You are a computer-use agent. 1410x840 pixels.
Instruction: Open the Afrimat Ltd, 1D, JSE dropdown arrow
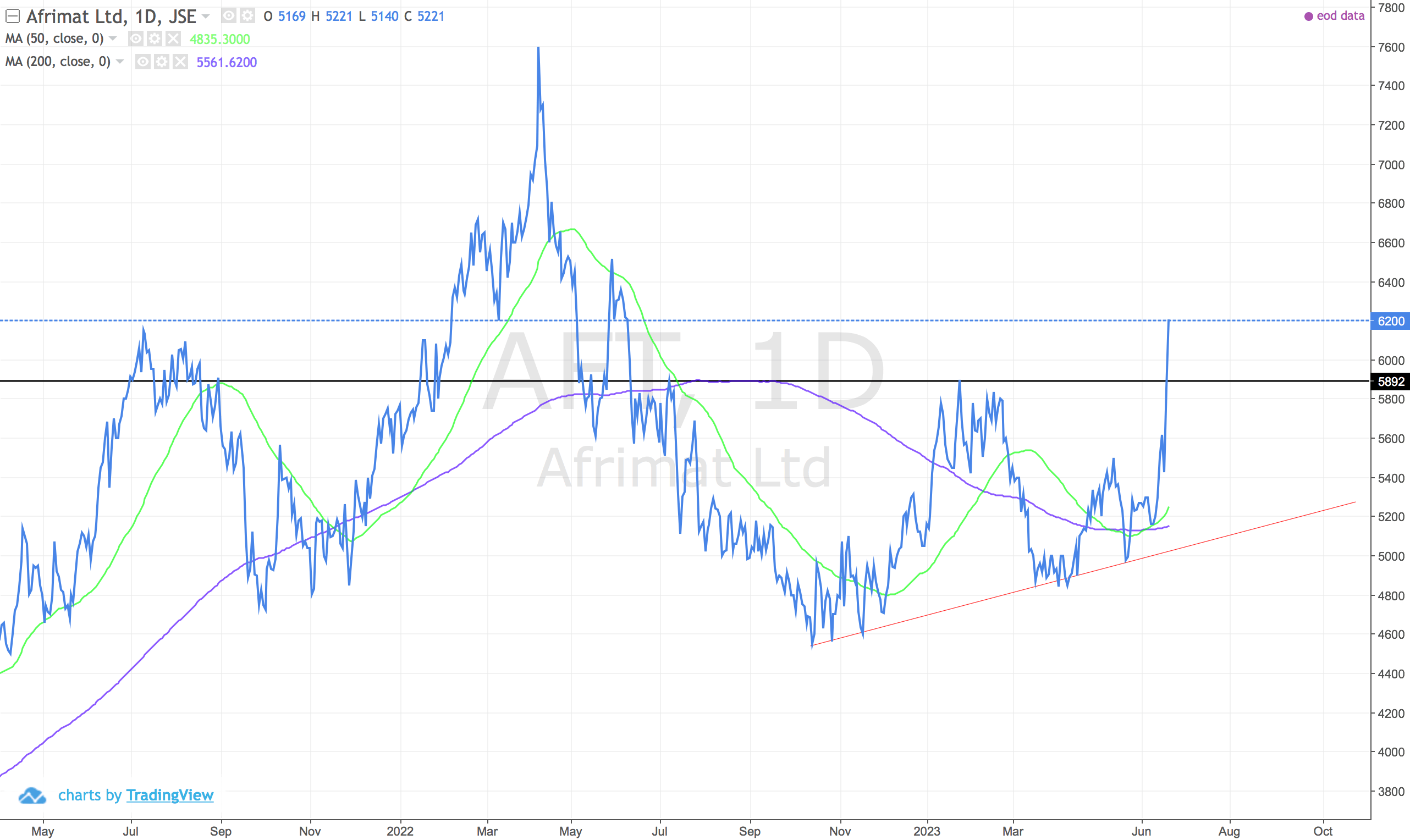[206, 16]
